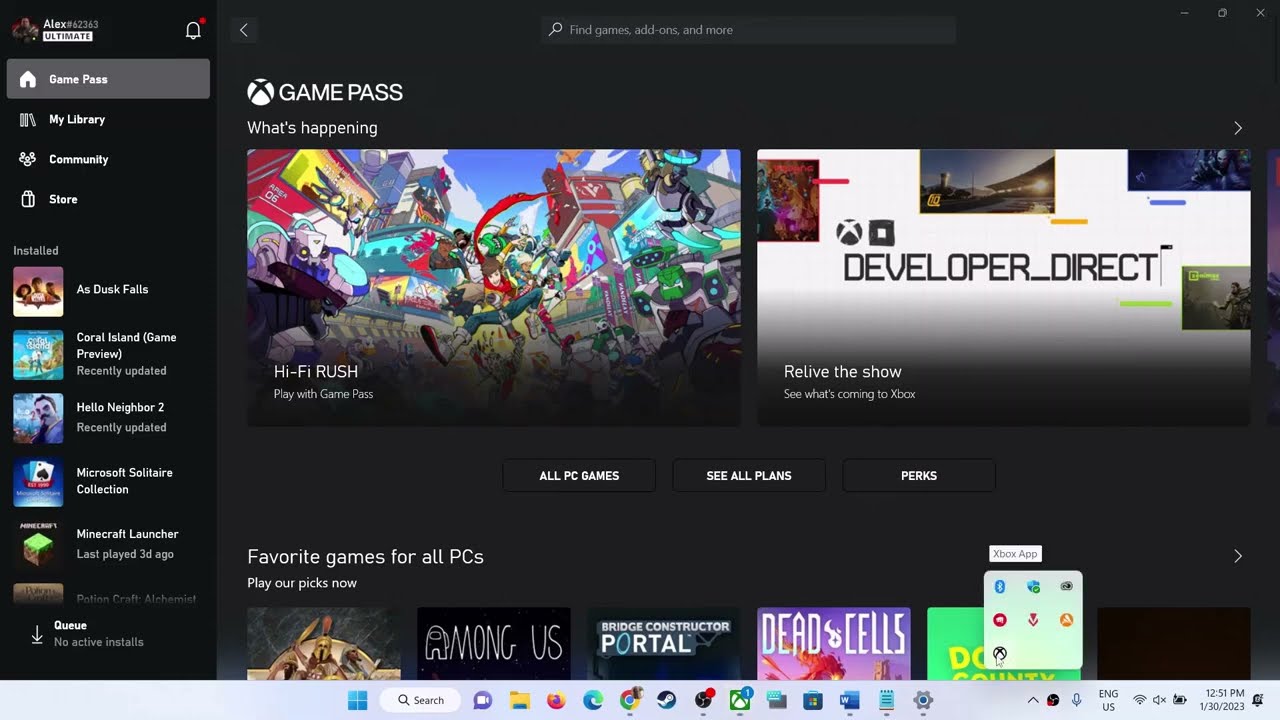Open the notifications bell
Viewport: 1280px width, 720px height.
(194, 30)
